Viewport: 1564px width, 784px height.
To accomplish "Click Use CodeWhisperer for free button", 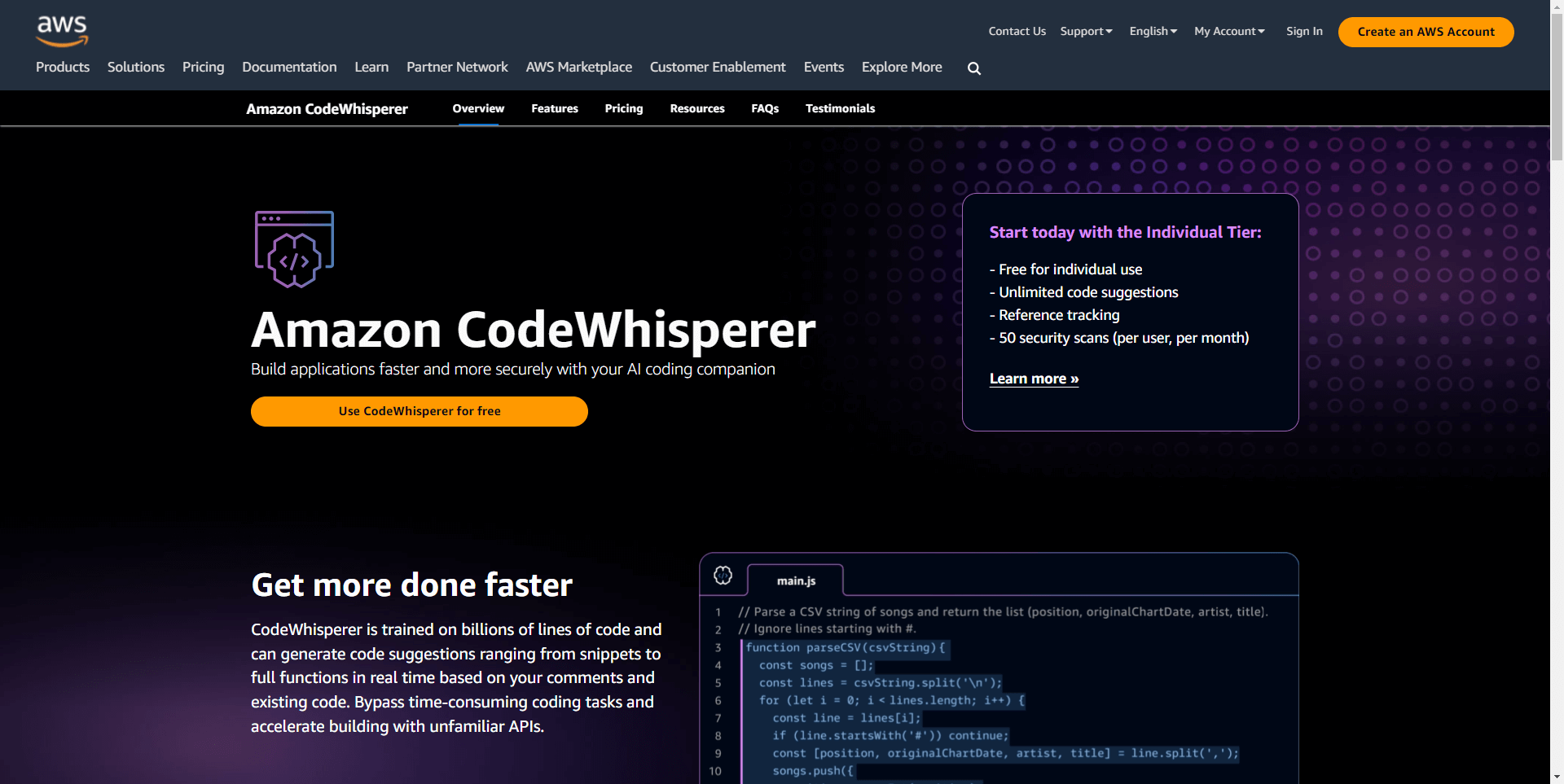I will click(420, 411).
